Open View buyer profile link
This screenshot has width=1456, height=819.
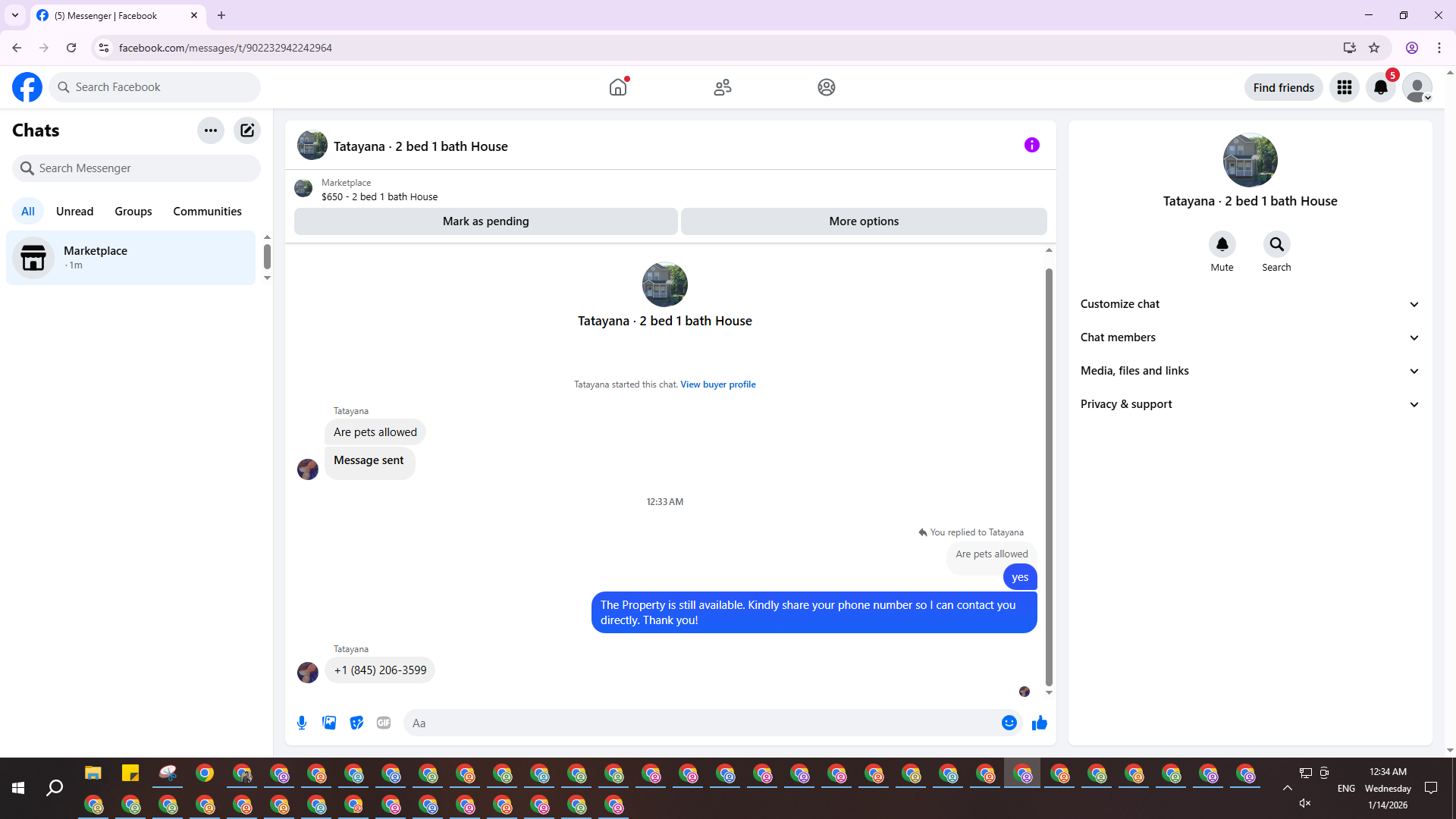(717, 384)
